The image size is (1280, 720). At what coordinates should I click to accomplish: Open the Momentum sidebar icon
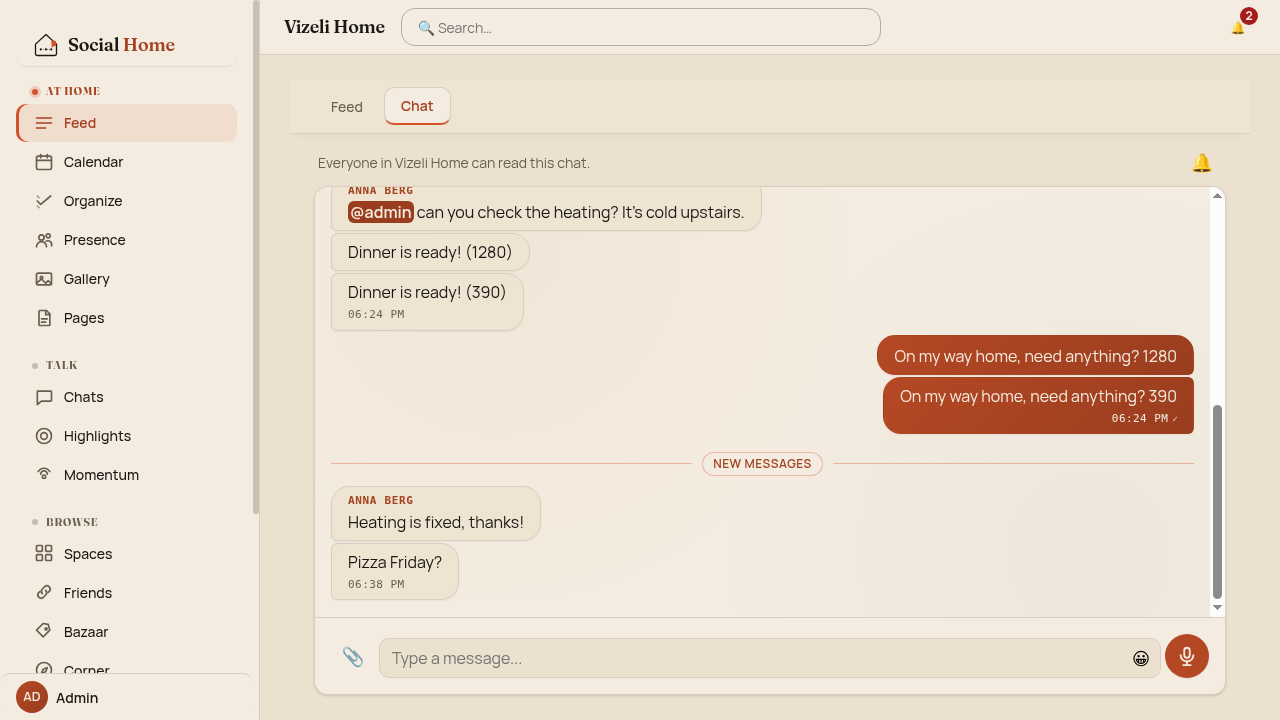[x=44, y=475]
